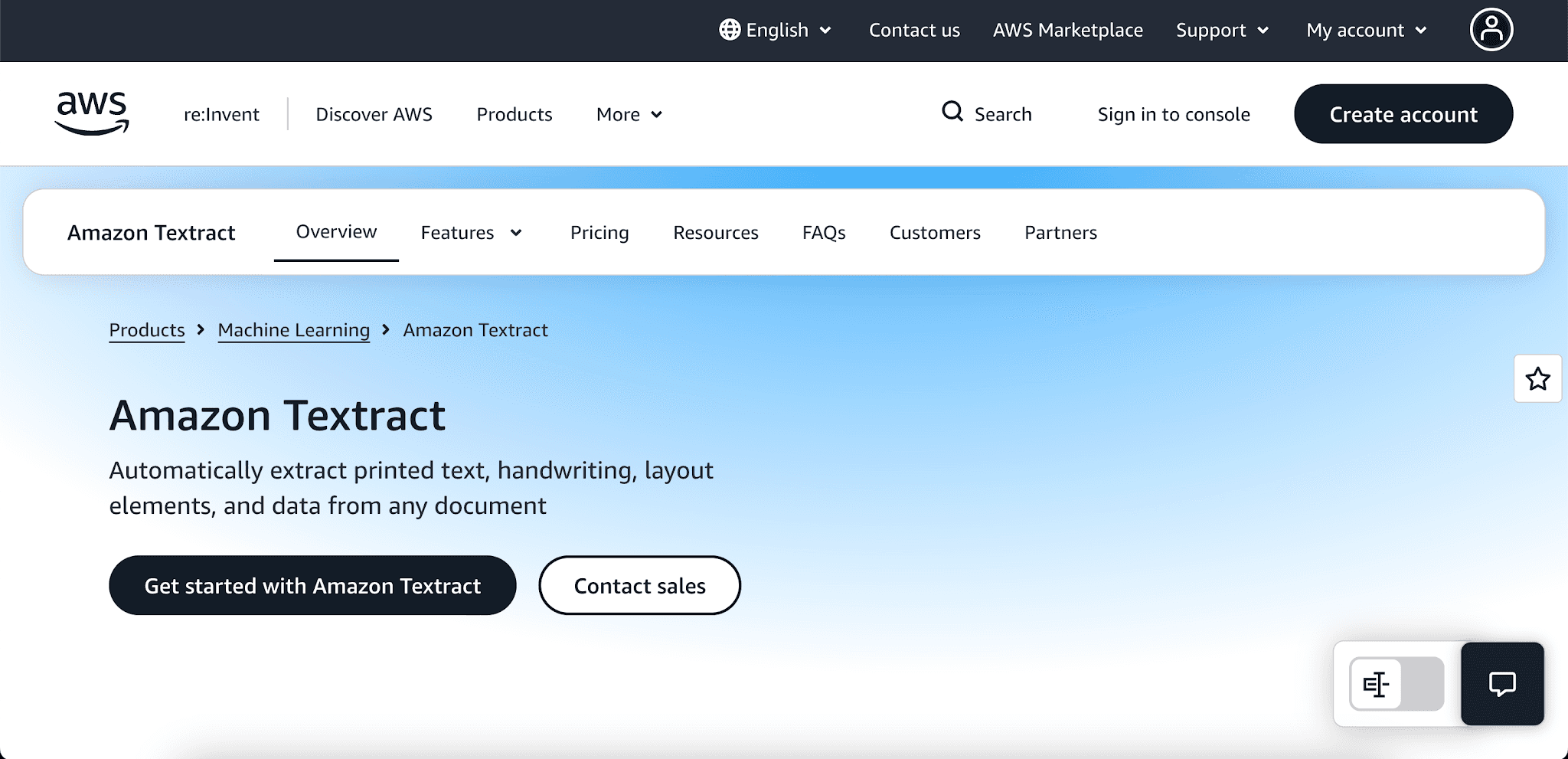Click Contact us link
Image resolution: width=1568 pixels, height=759 pixels.
point(914,30)
